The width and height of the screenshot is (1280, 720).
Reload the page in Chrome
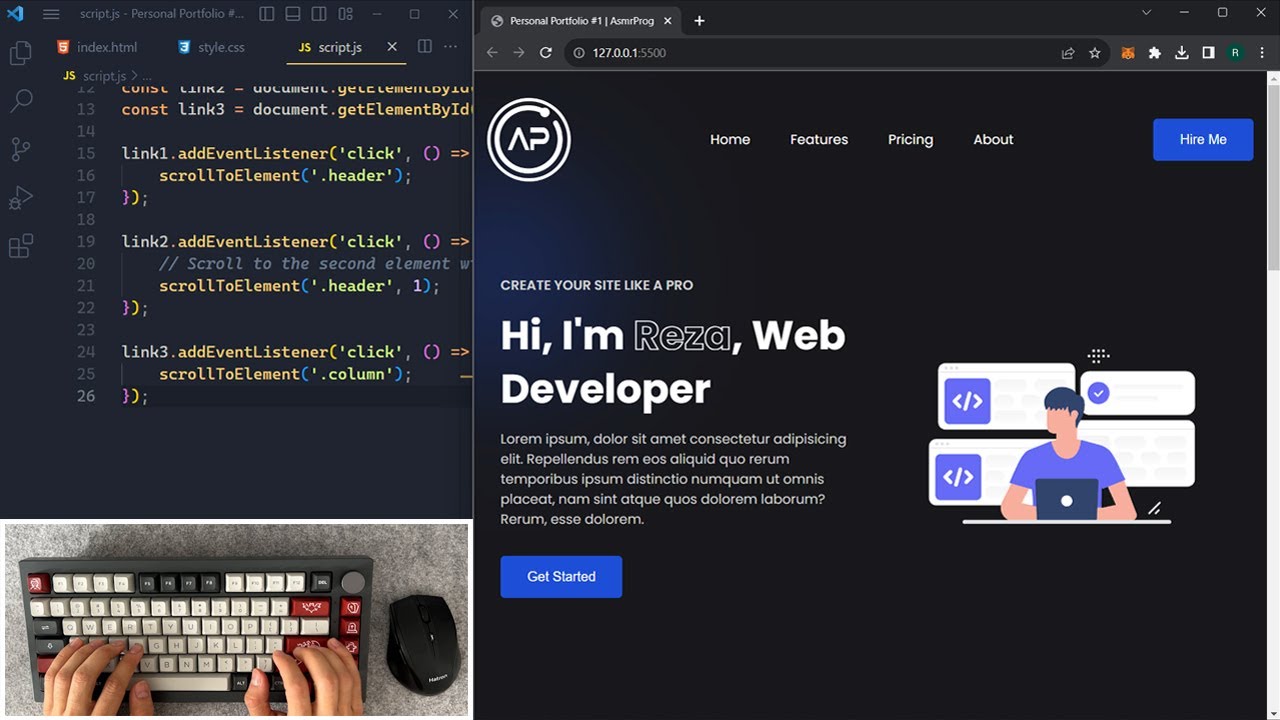(x=546, y=53)
